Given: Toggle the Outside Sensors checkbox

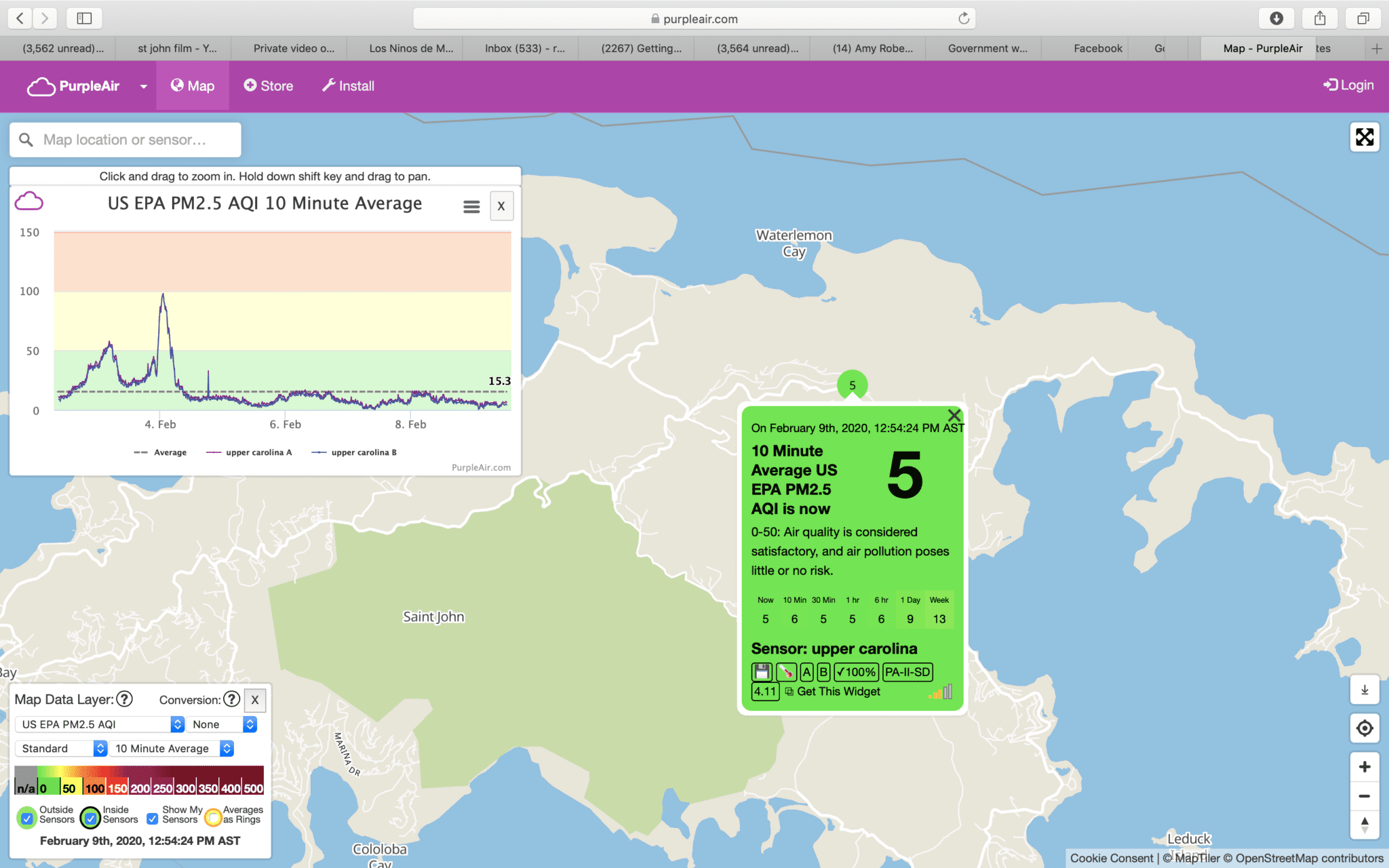Looking at the screenshot, I should [26, 818].
